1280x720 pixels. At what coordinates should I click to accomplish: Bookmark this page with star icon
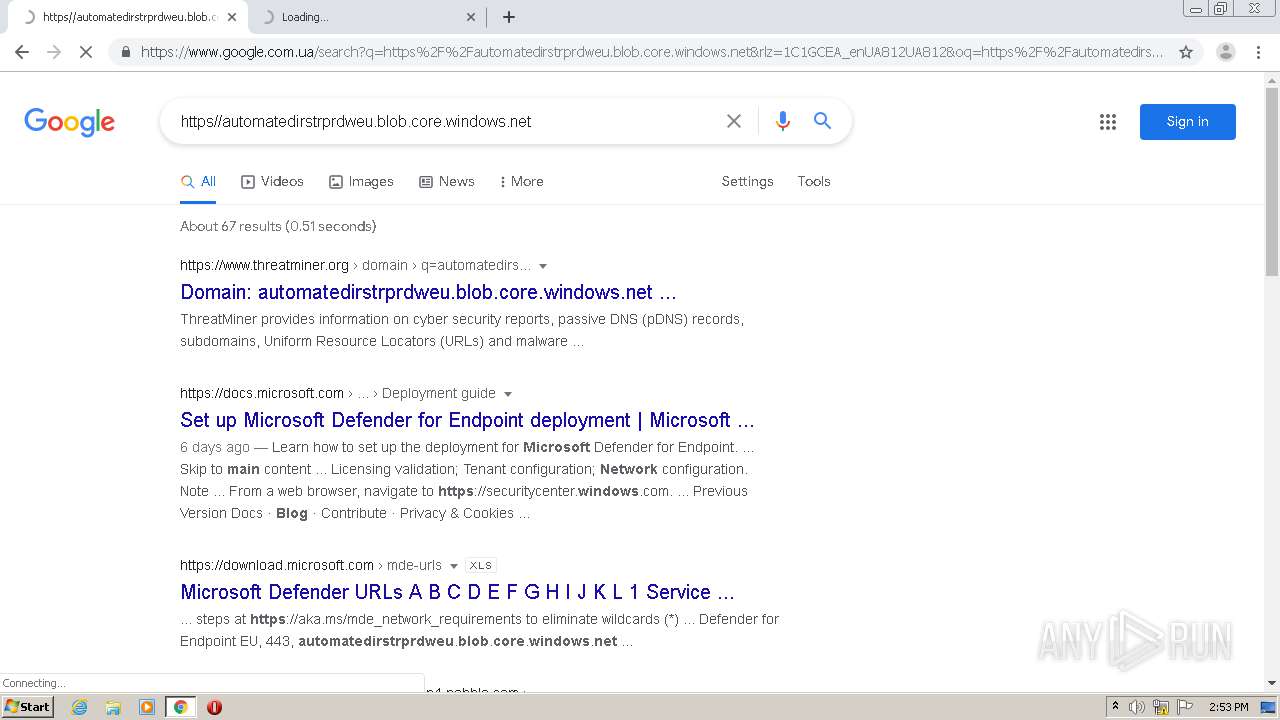[1186, 52]
